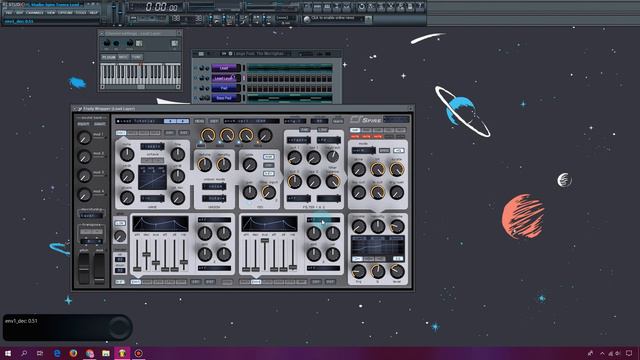Image resolution: width=640 pixels, height=360 pixels.
Task: Open the unison mode dropdown
Action: point(214,187)
